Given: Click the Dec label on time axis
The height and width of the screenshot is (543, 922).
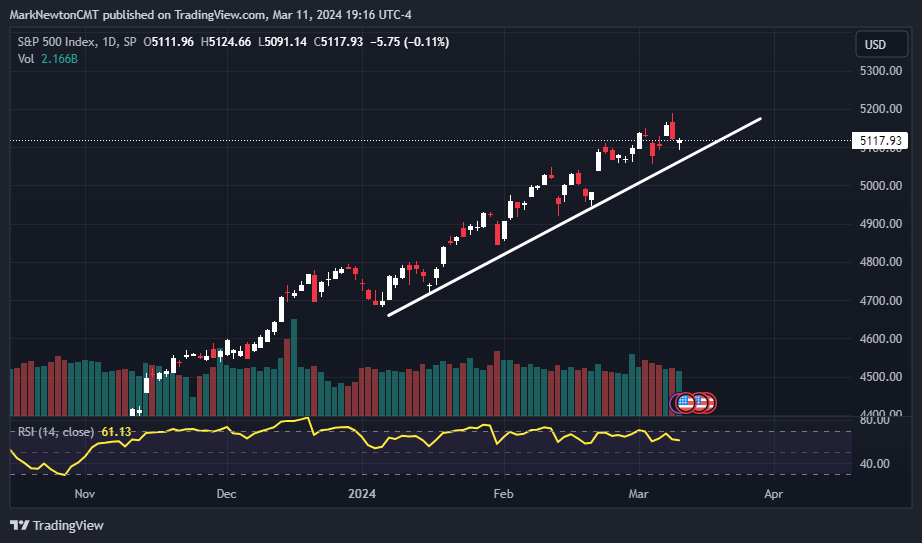Looking at the screenshot, I should click(x=225, y=493).
